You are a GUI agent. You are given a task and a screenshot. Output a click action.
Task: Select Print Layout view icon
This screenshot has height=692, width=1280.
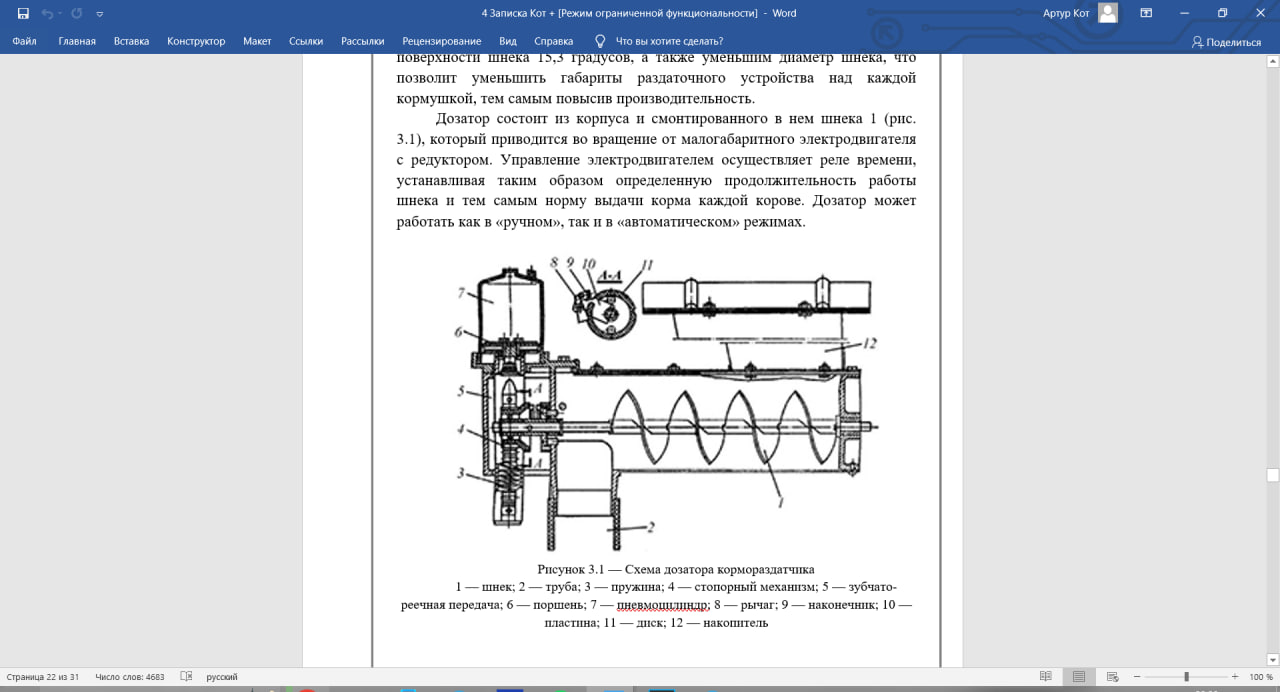pos(1079,677)
